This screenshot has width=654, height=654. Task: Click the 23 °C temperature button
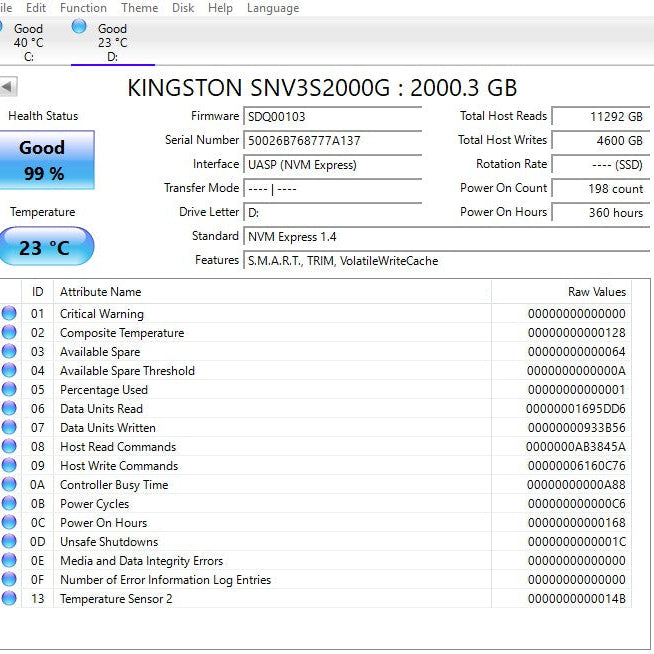click(46, 247)
